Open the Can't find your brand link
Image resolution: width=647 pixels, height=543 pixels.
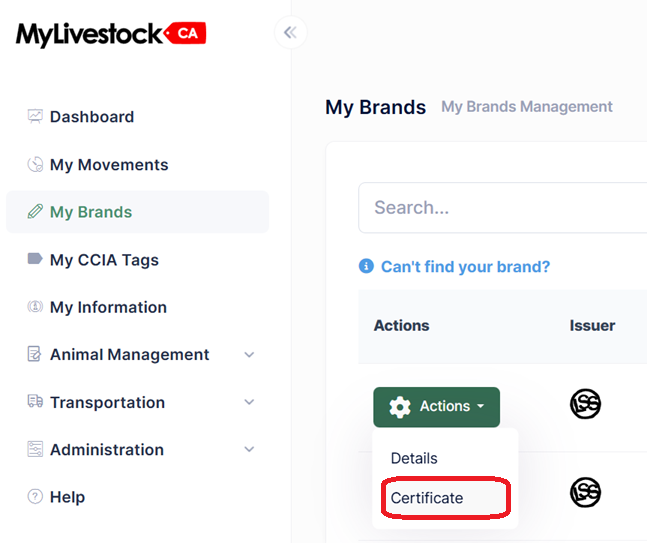pyautogui.click(x=465, y=267)
